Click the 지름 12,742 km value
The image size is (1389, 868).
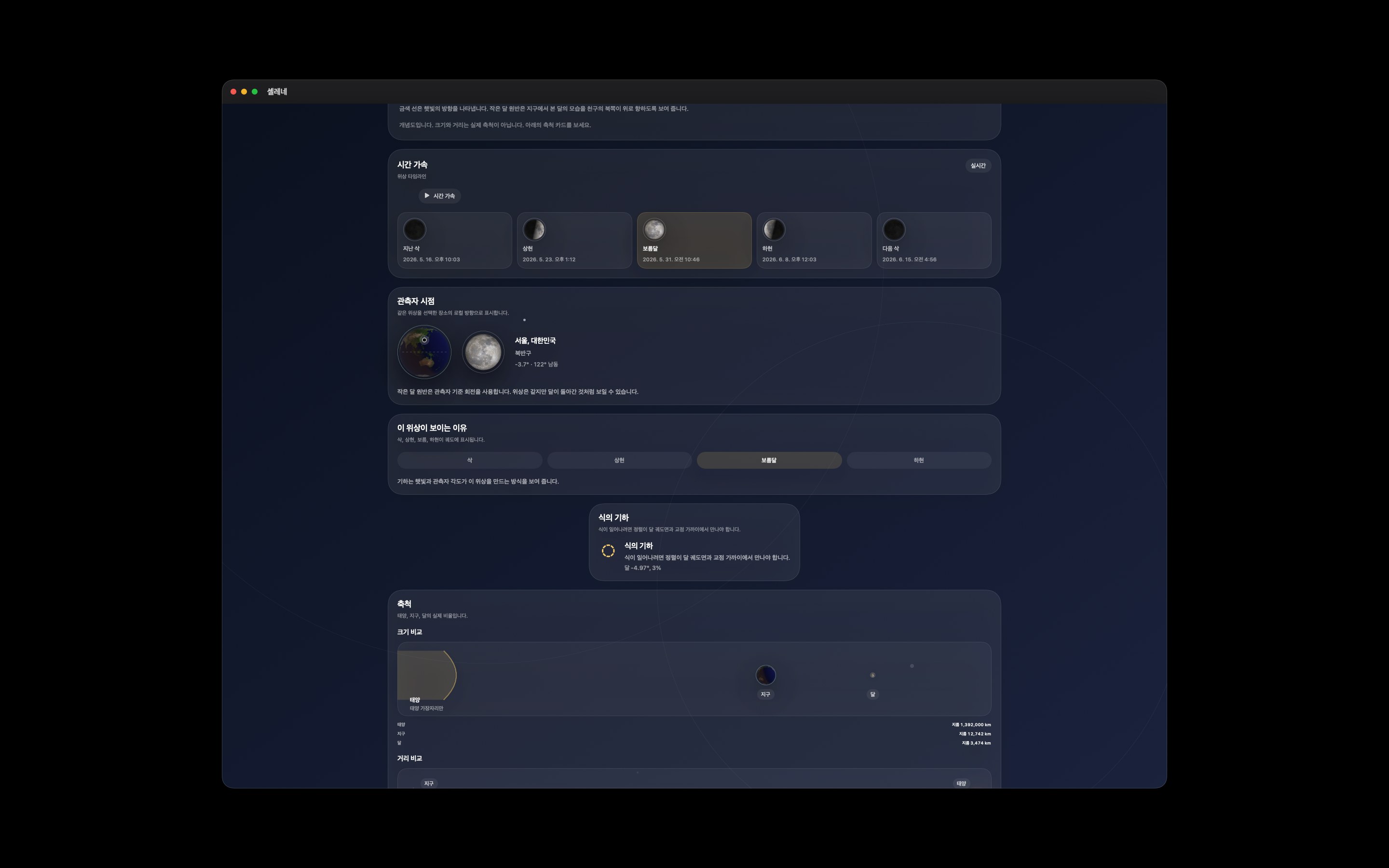(x=975, y=733)
